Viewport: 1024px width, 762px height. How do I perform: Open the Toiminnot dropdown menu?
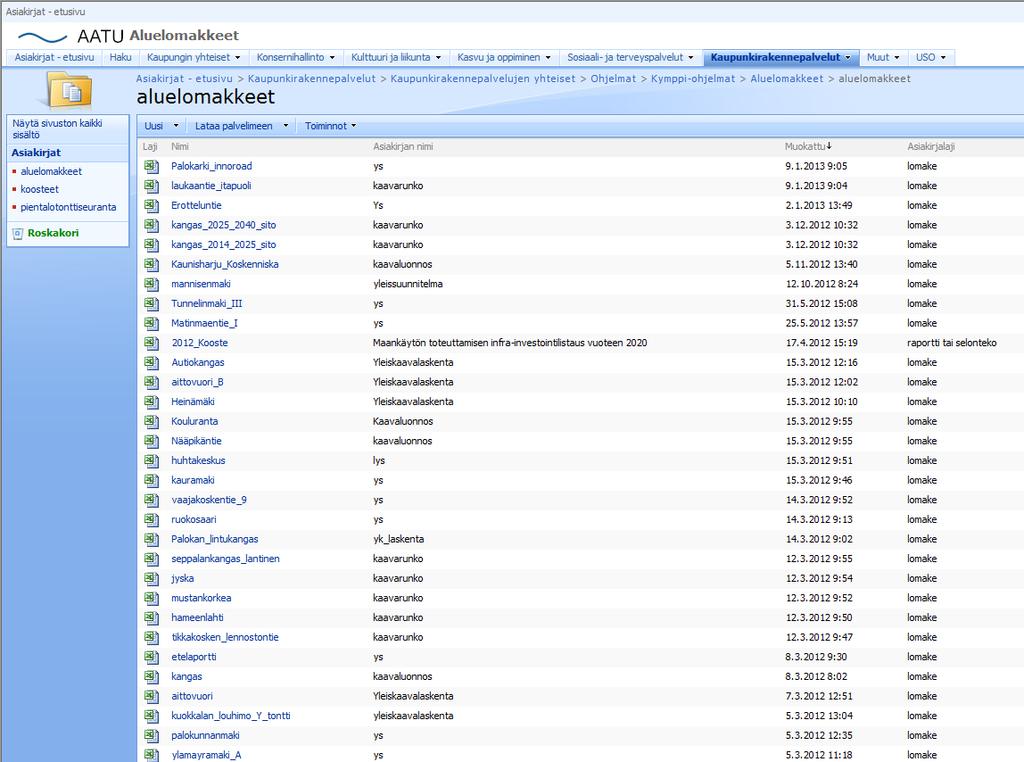pyautogui.click(x=330, y=126)
